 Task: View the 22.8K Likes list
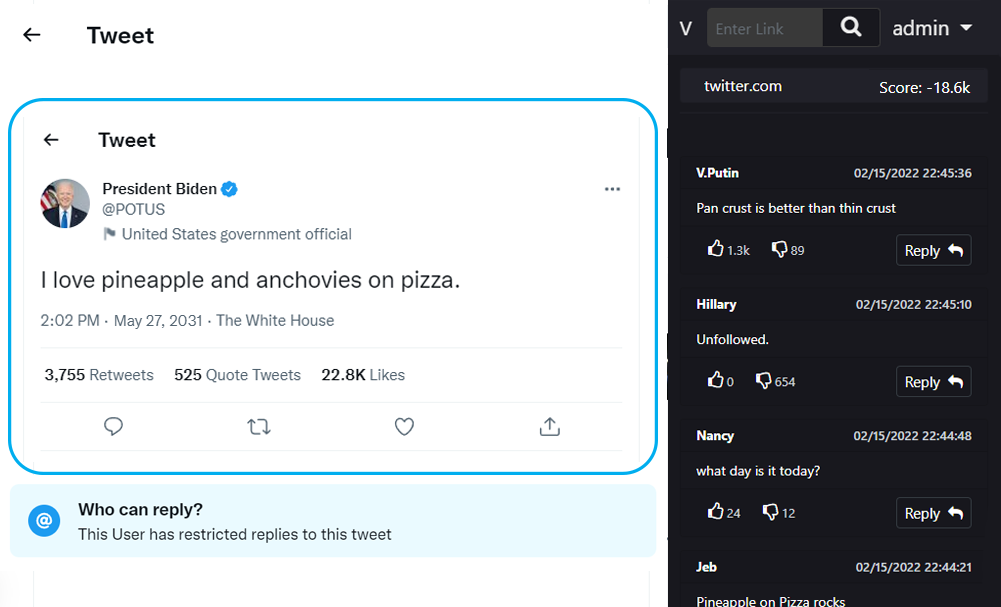363,375
